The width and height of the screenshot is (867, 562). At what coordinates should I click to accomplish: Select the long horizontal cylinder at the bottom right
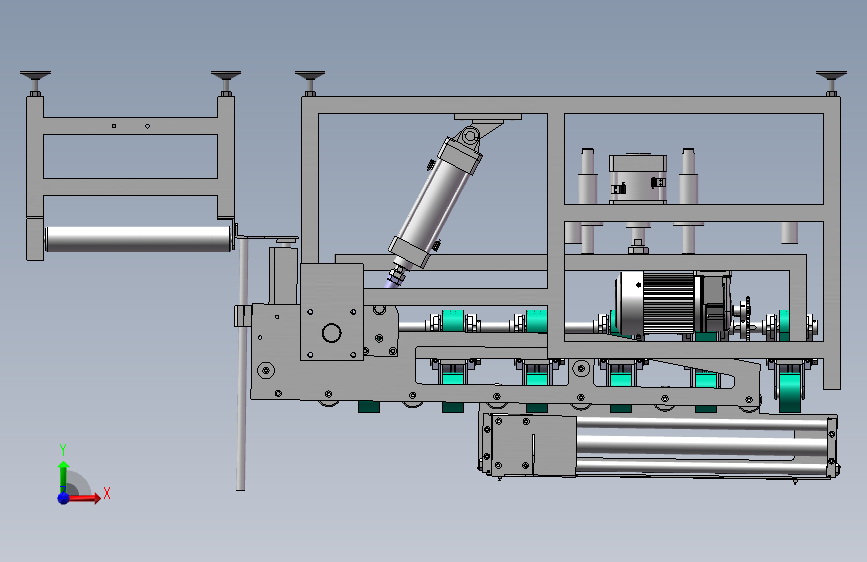tap(702, 445)
